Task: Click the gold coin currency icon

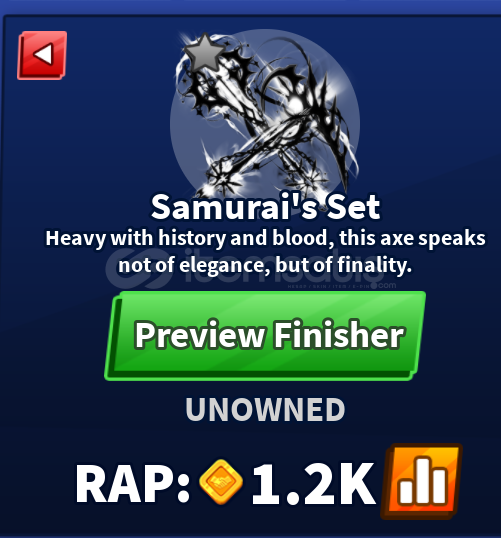Action: click(x=221, y=482)
